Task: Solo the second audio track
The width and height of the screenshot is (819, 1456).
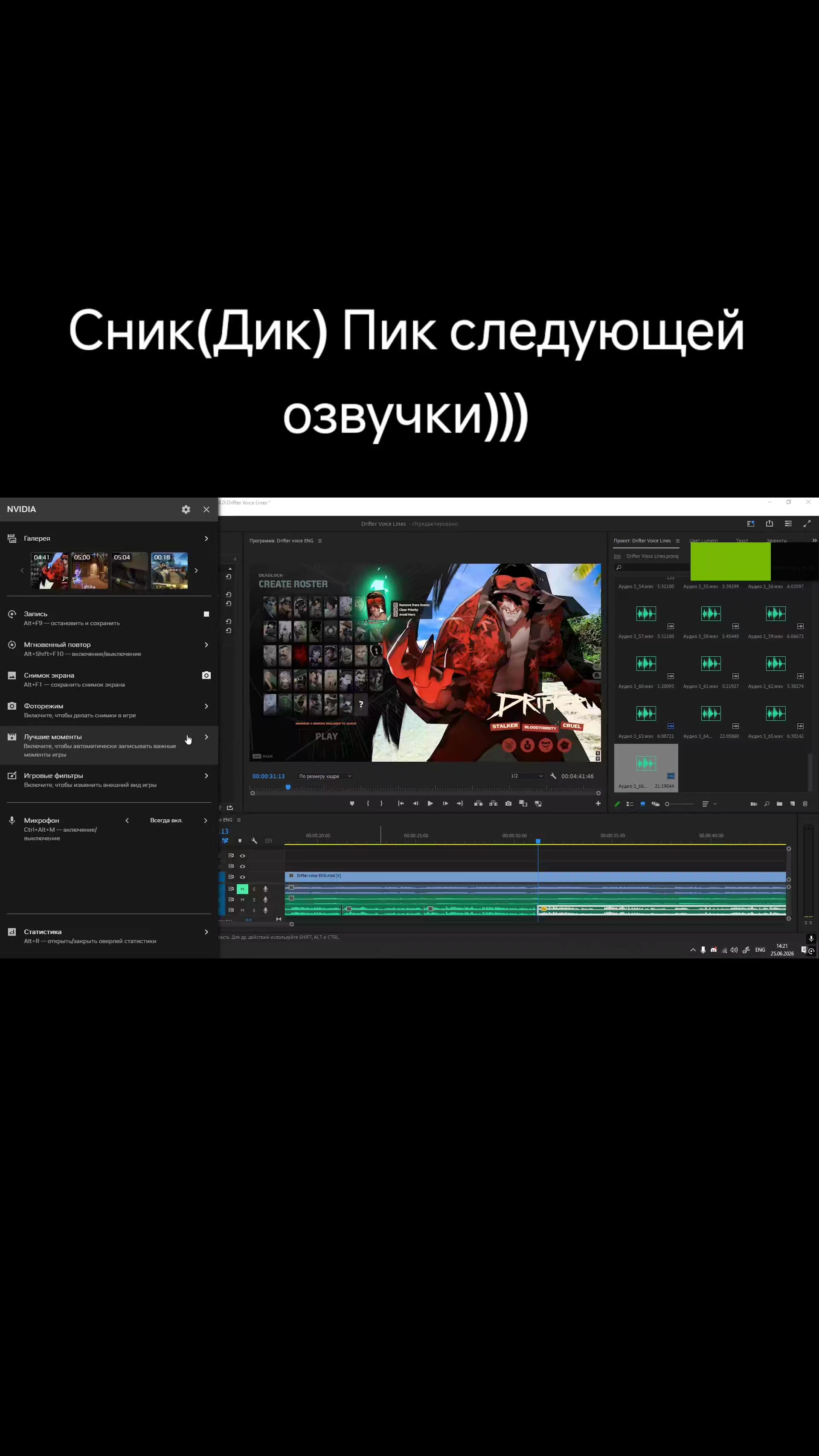Action: coord(254,900)
